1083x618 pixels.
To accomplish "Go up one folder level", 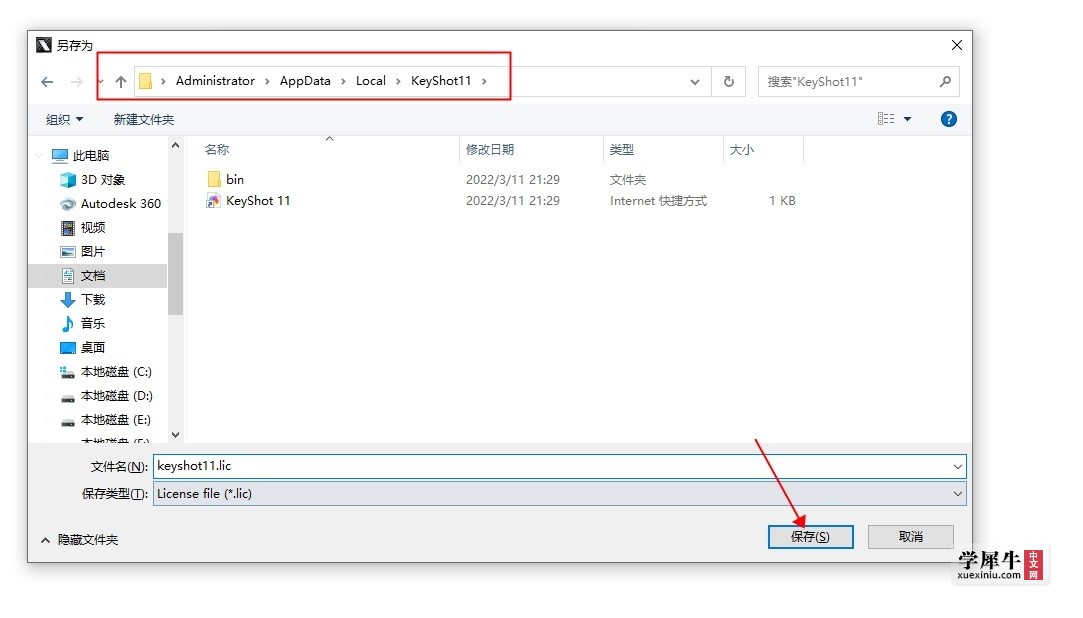I will tap(121, 82).
